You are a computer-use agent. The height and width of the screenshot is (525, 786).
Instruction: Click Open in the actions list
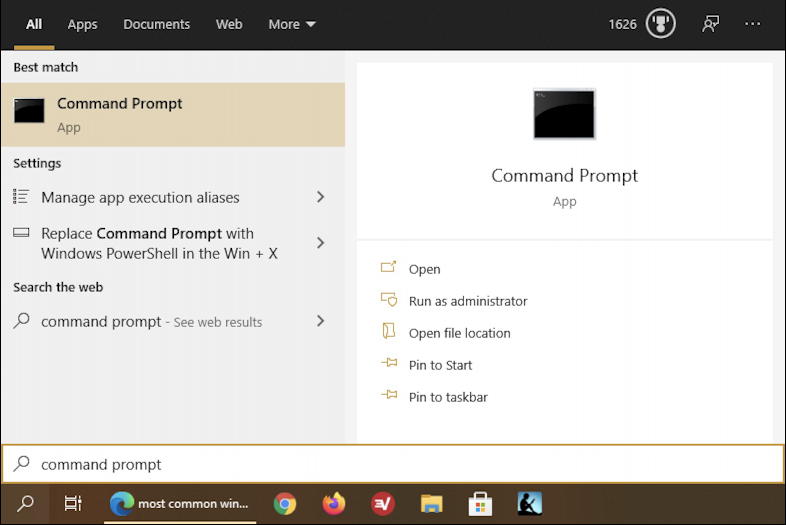point(424,269)
